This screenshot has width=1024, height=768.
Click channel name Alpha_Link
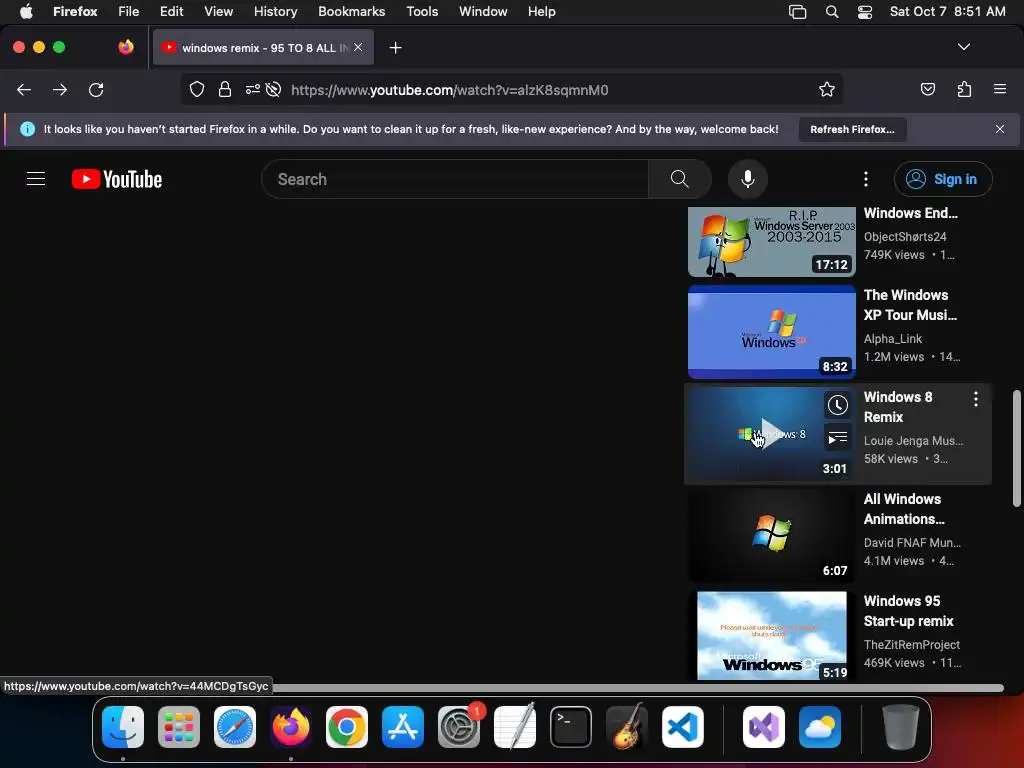pos(893,339)
